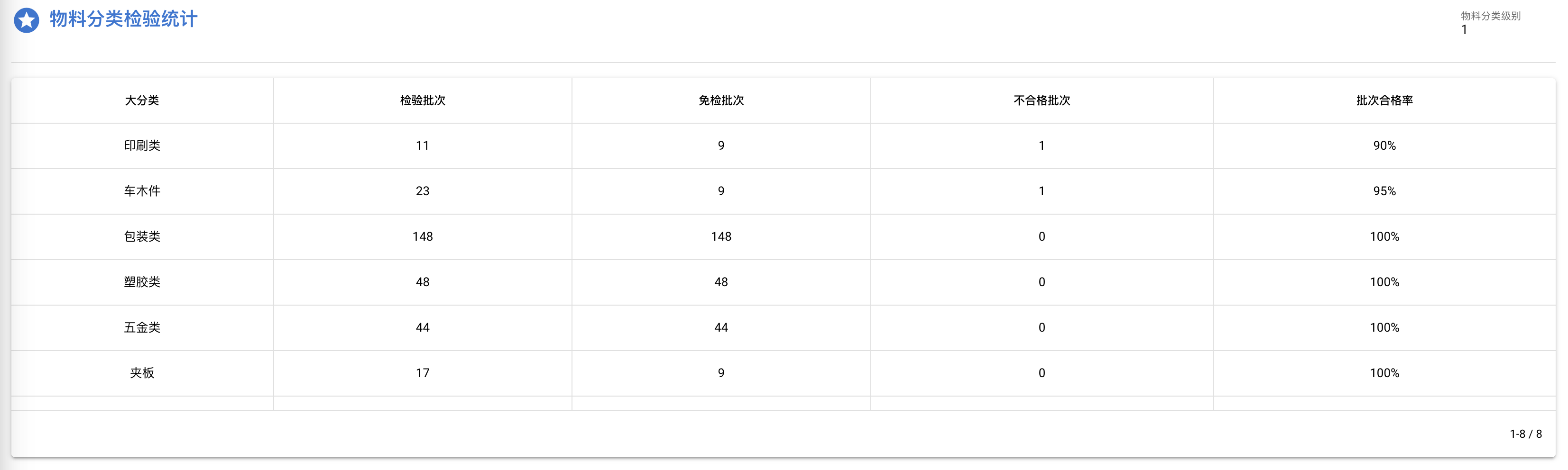Click the 免检批次 column header
Image resolution: width=1568 pixels, height=470 pixels.
pyautogui.click(x=721, y=100)
